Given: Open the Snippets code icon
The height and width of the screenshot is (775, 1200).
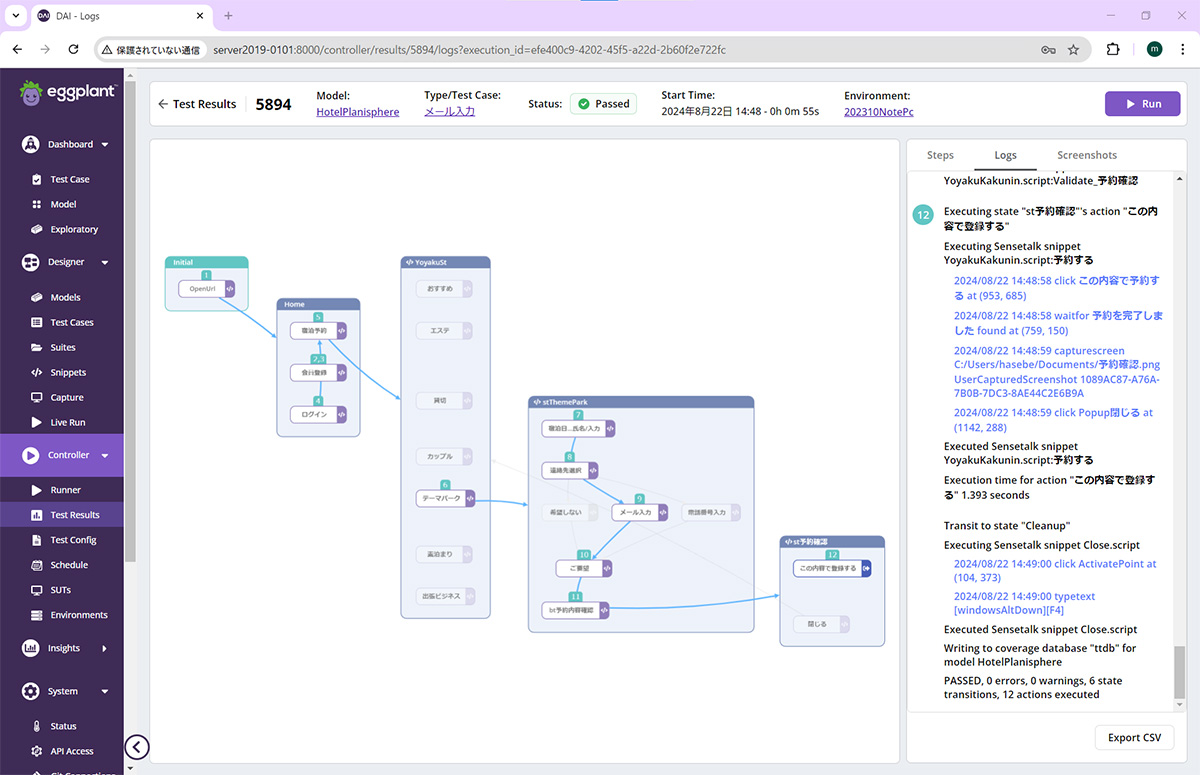Looking at the screenshot, I should pyautogui.click(x=37, y=372).
